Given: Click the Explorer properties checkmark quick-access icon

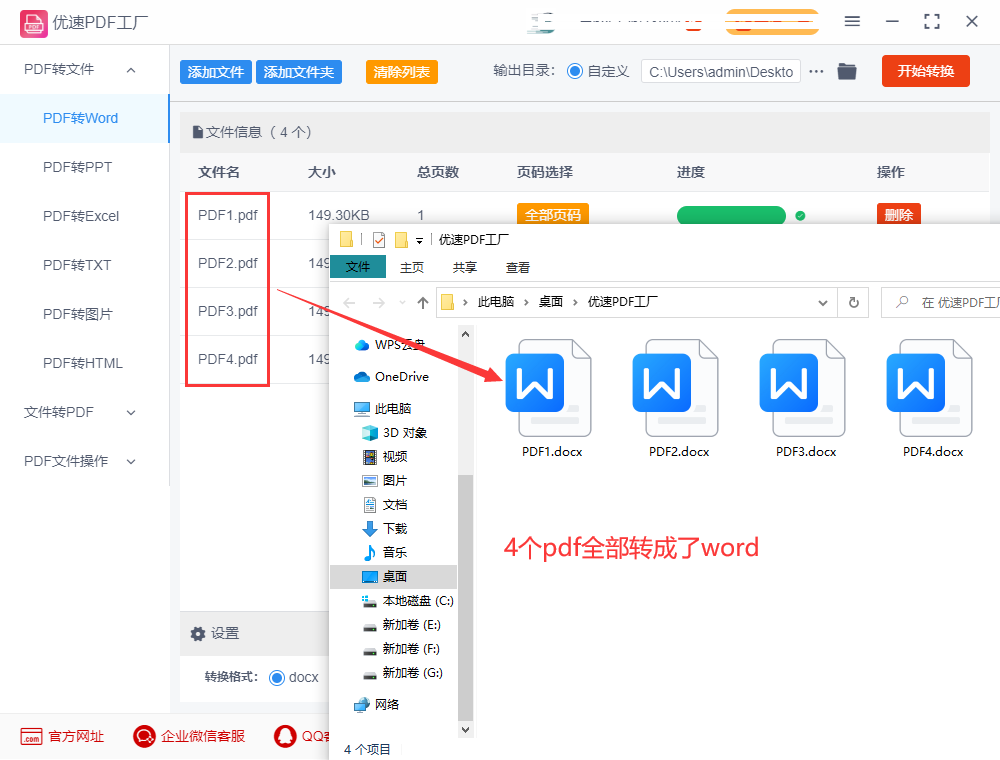Looking at the screenshot, I should click(379, 240).
